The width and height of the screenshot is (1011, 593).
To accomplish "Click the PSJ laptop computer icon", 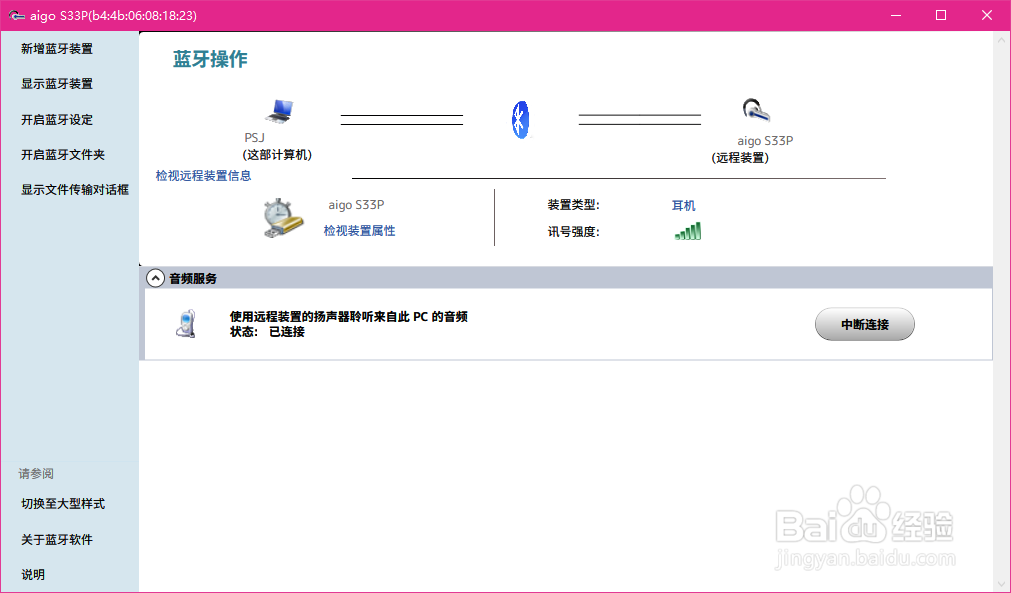I will click(279, 111).
